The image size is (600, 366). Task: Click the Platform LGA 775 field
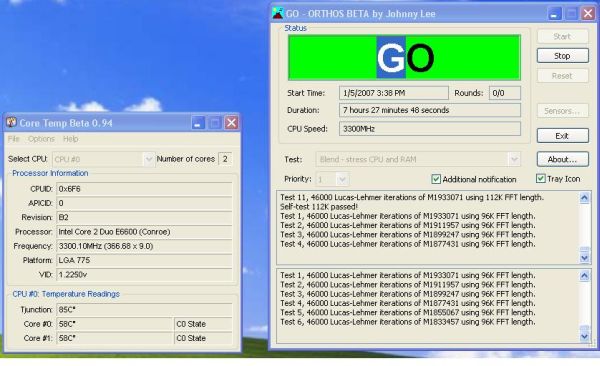click(144, 260)
